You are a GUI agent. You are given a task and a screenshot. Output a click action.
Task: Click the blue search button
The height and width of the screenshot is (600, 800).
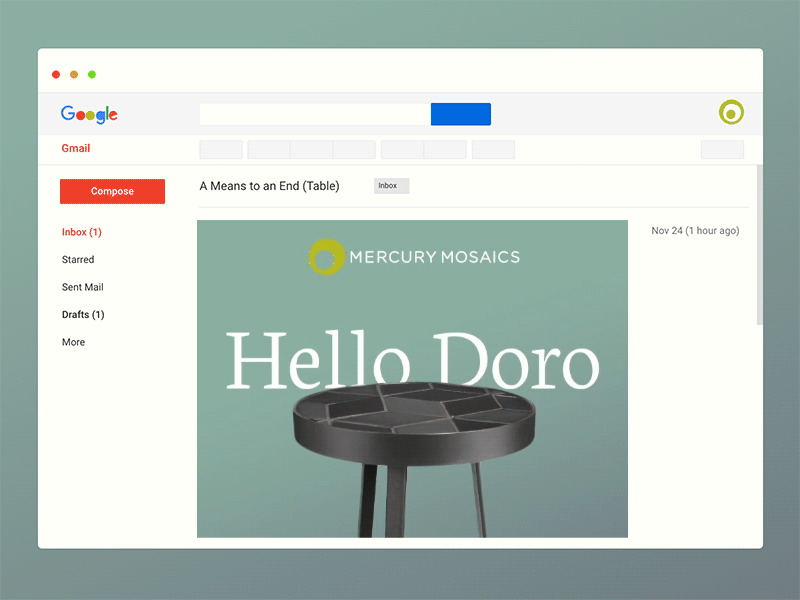coord(461,114)
